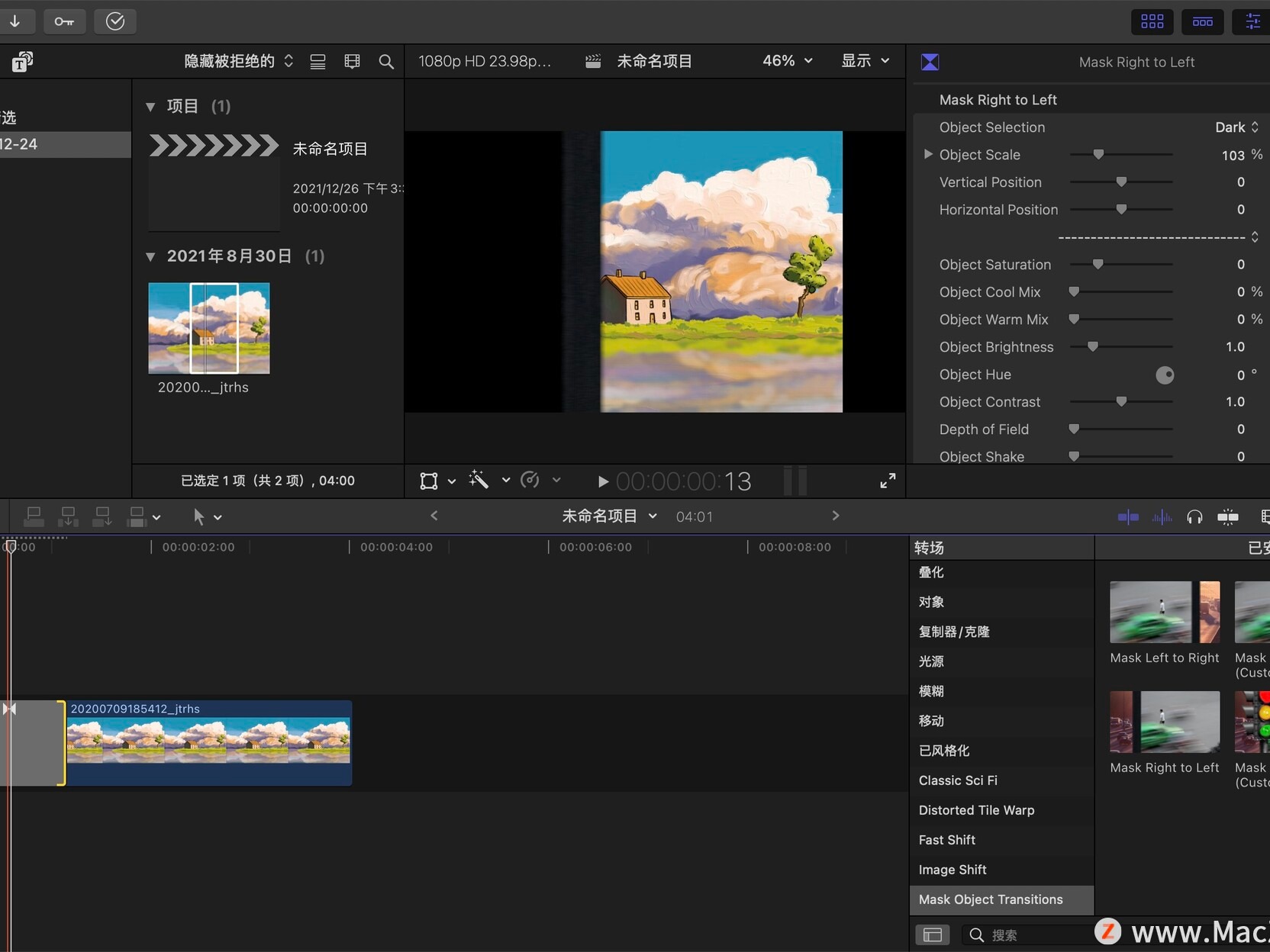Open the 46% viewer zoom dropdown
This screenshot has width=1270, height=952.
pyautogui.click(x=788, y=61)
